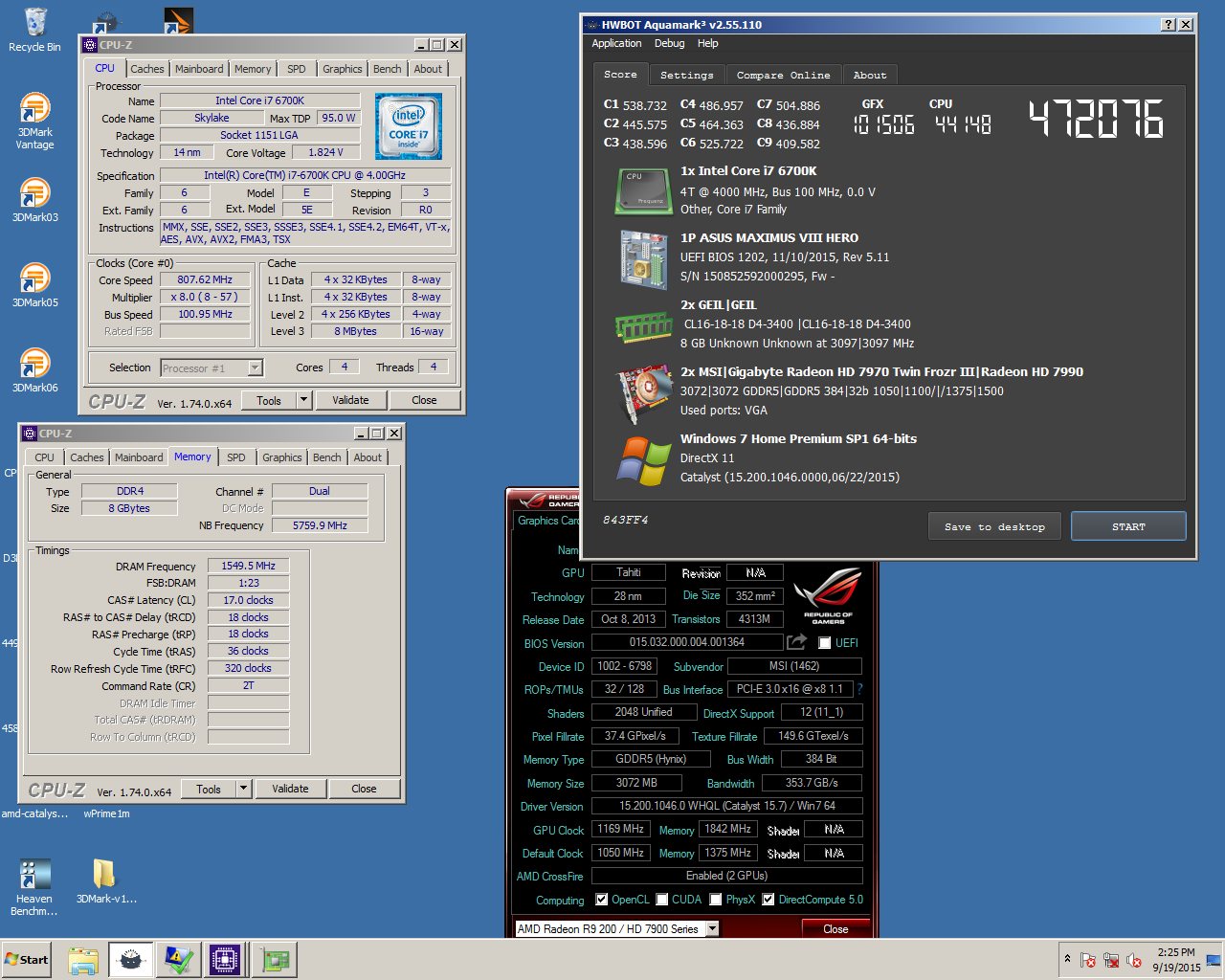Toggle the CUDA checkbox

coord(661,900)
